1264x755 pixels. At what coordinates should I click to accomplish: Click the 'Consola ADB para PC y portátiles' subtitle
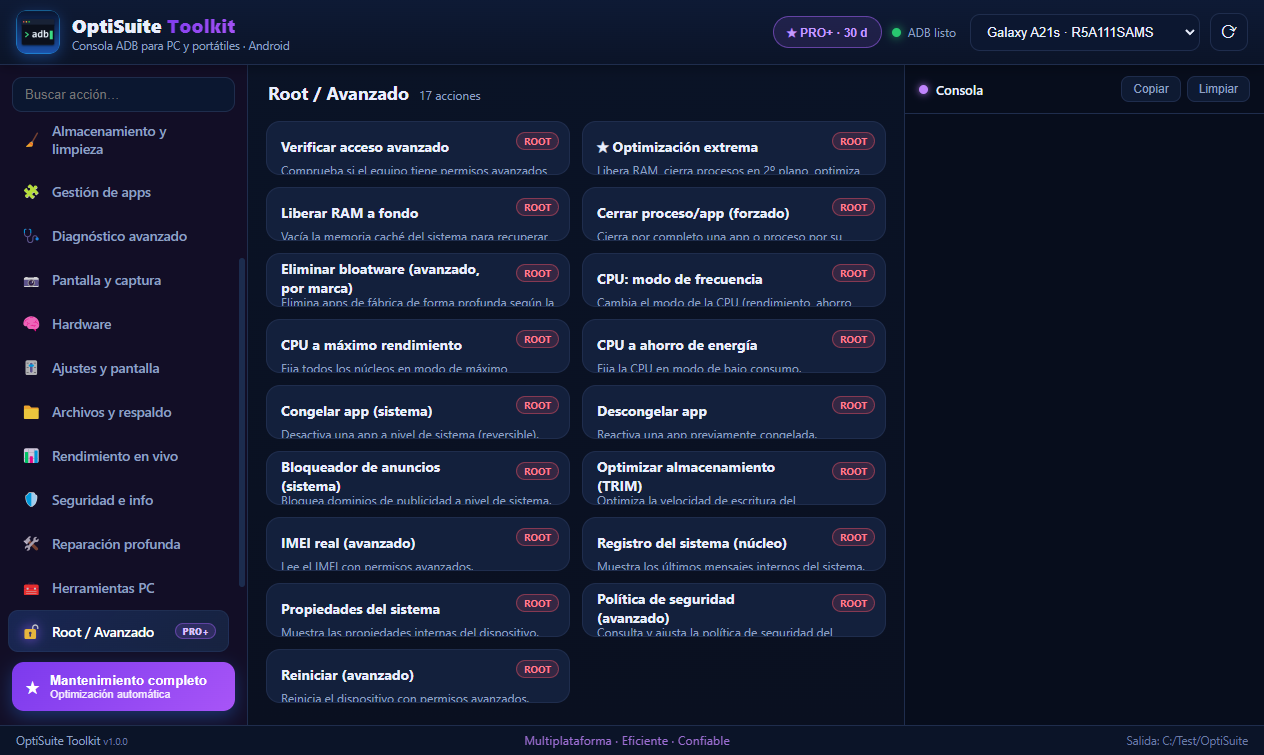[x=181, y=46]
